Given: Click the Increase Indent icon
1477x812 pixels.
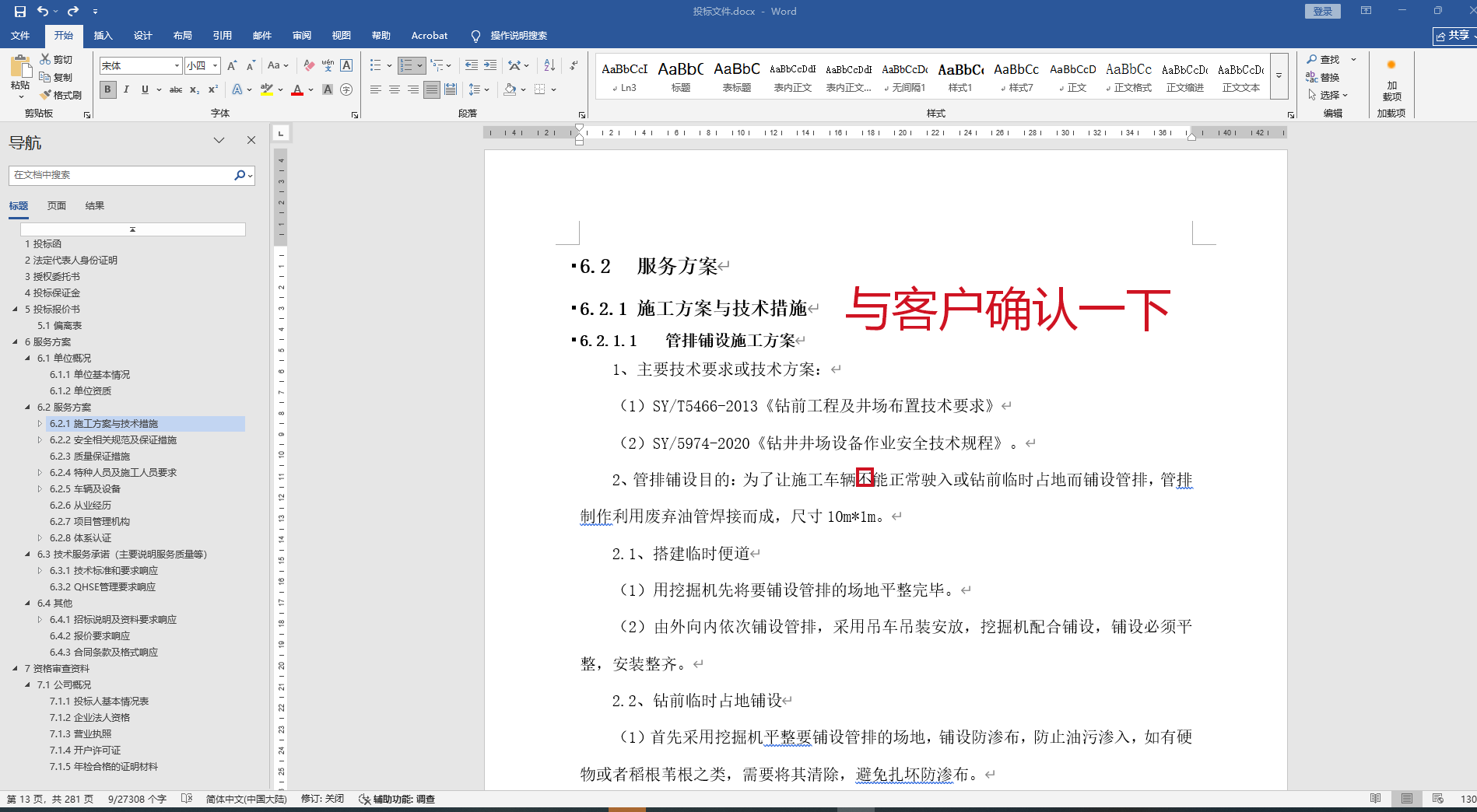Looking at the screenshot, I should [x=490, y=66].
